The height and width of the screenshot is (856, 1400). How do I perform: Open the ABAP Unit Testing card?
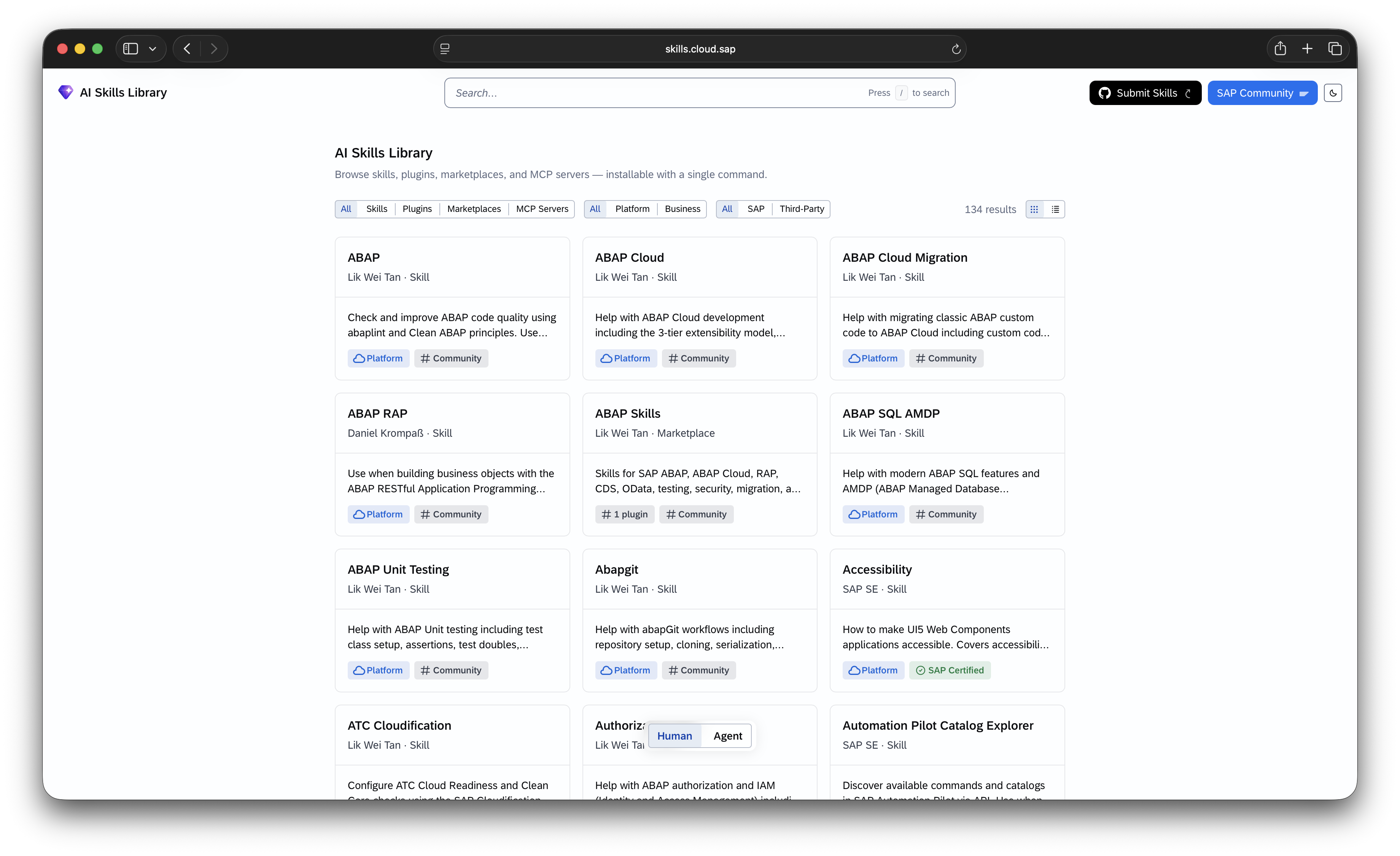click(x=452, y=620)
